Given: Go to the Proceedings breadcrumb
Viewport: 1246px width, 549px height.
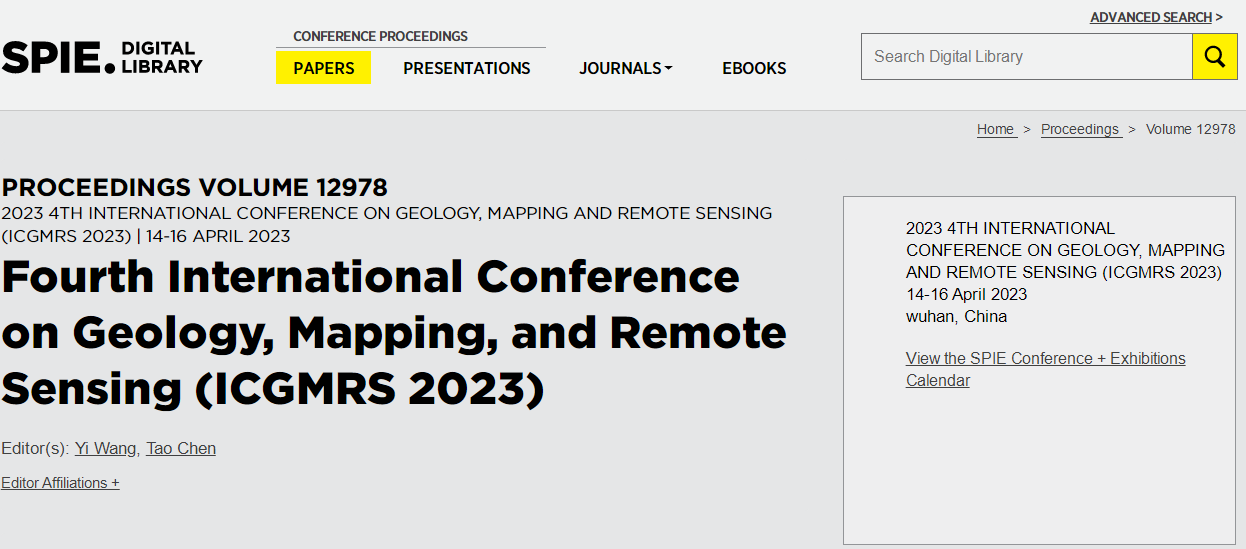Looking at the screenshot, I should click(1081, 129).
